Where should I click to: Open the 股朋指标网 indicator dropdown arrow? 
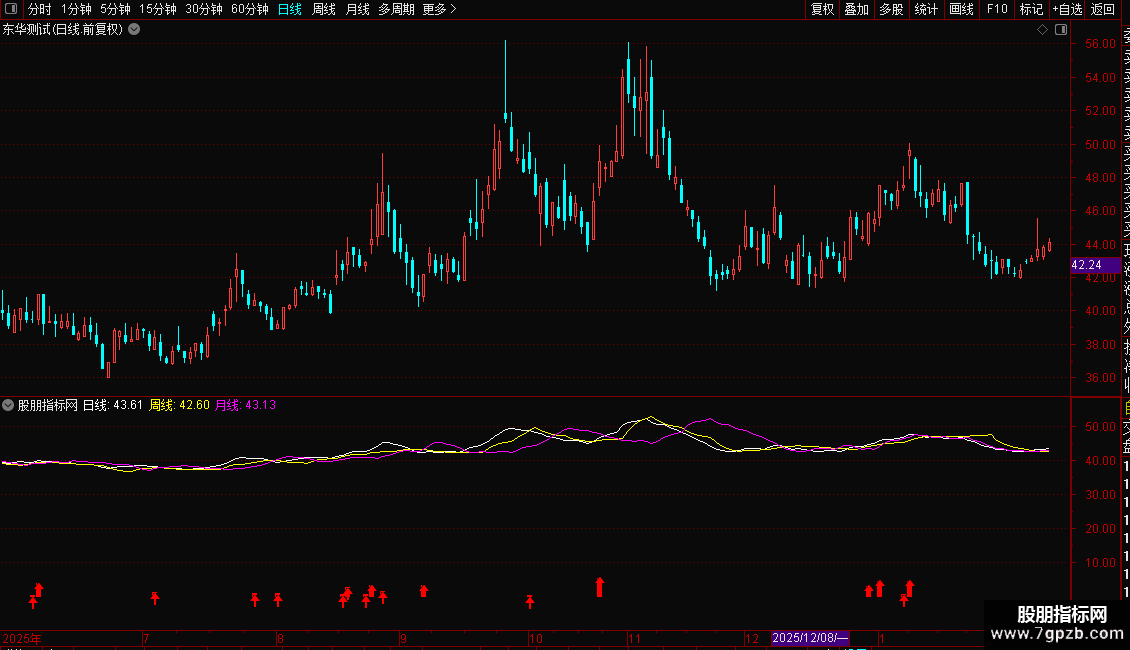pos(8,405)
